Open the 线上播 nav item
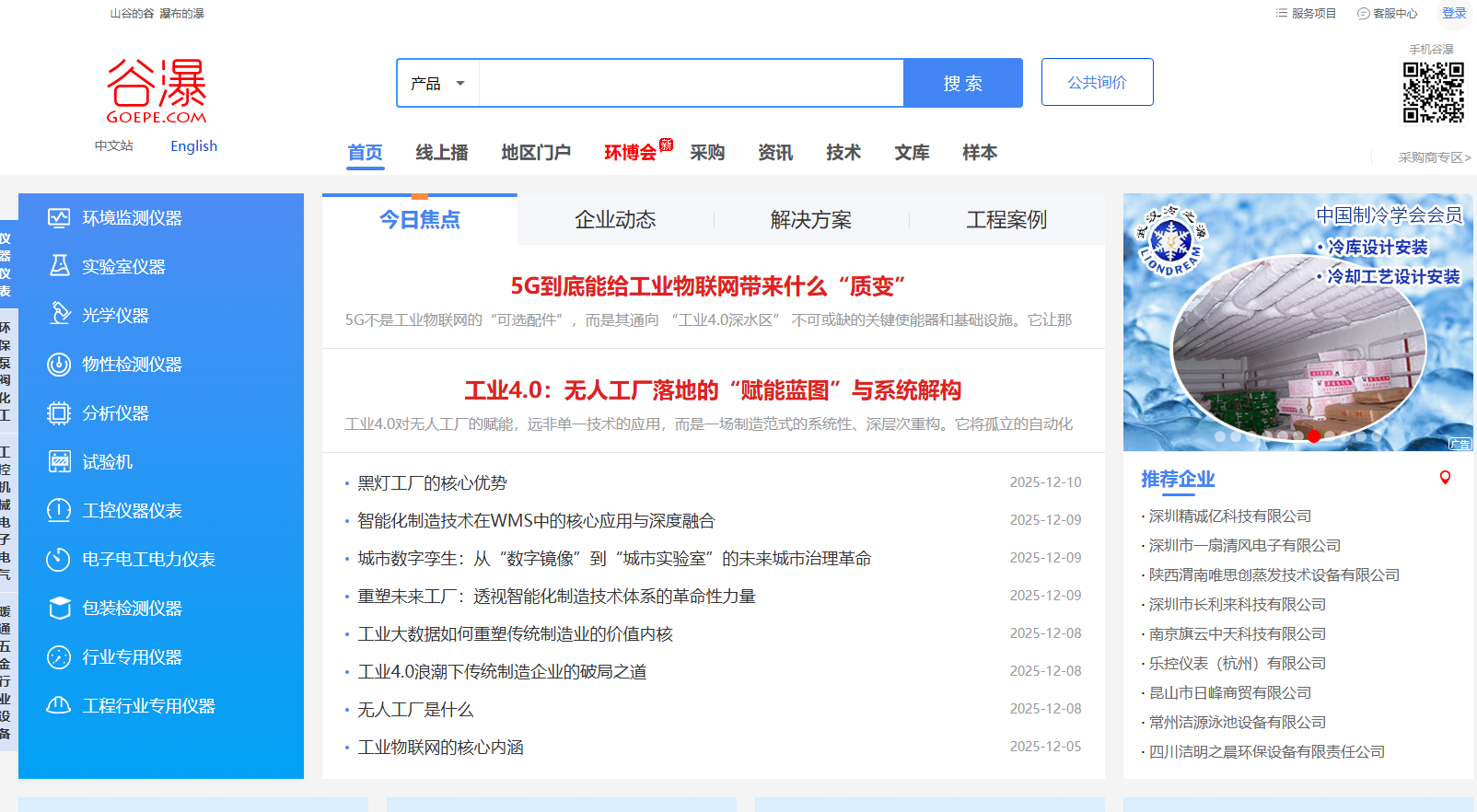1477x812 pixels. point(442,153)
